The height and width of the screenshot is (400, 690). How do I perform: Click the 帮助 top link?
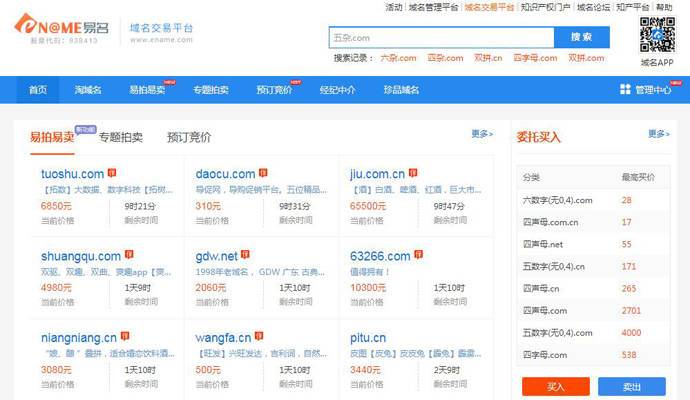coord(664,7)
